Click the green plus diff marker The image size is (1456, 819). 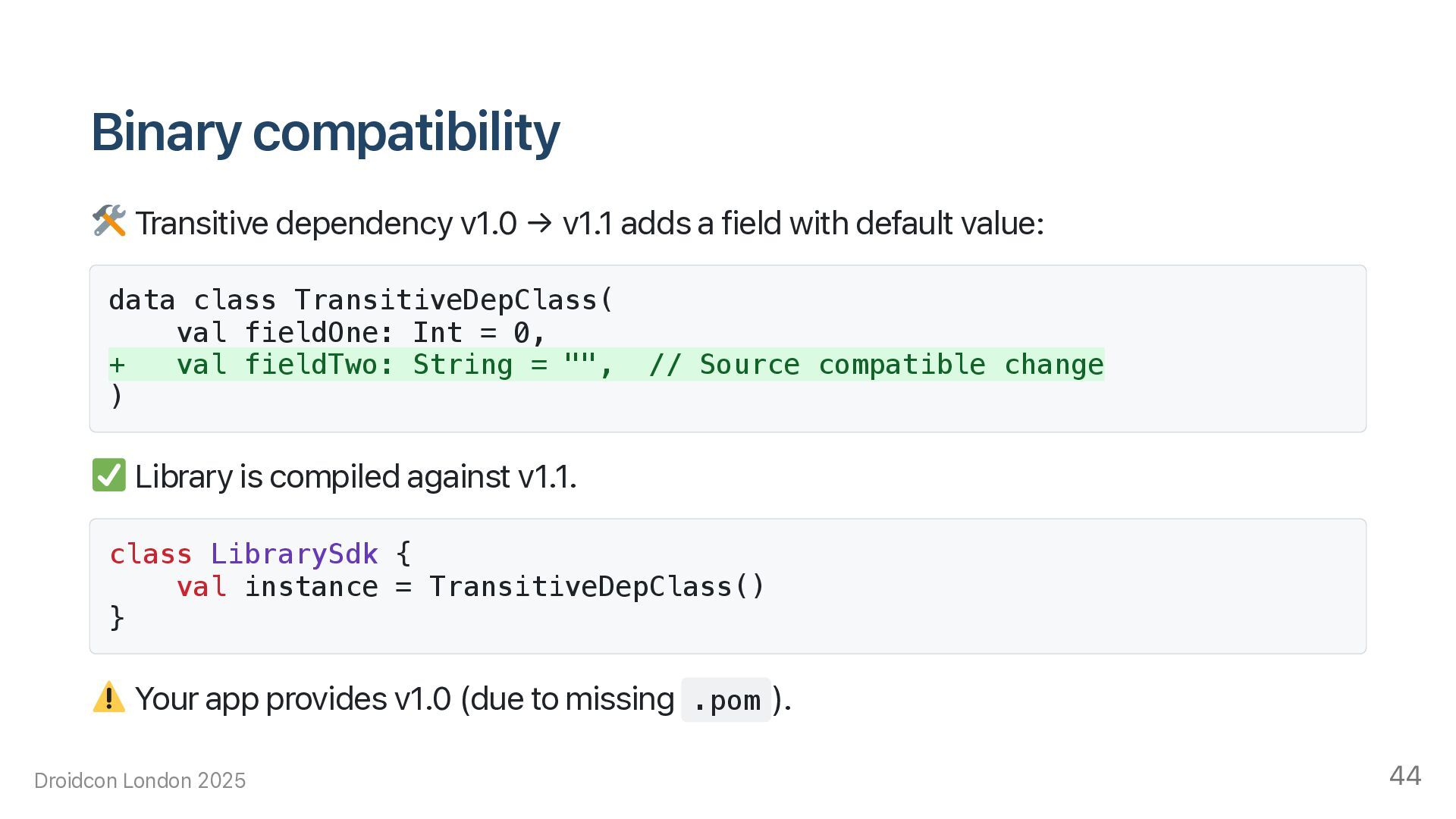pyautogui.click(x=117, y=365)
